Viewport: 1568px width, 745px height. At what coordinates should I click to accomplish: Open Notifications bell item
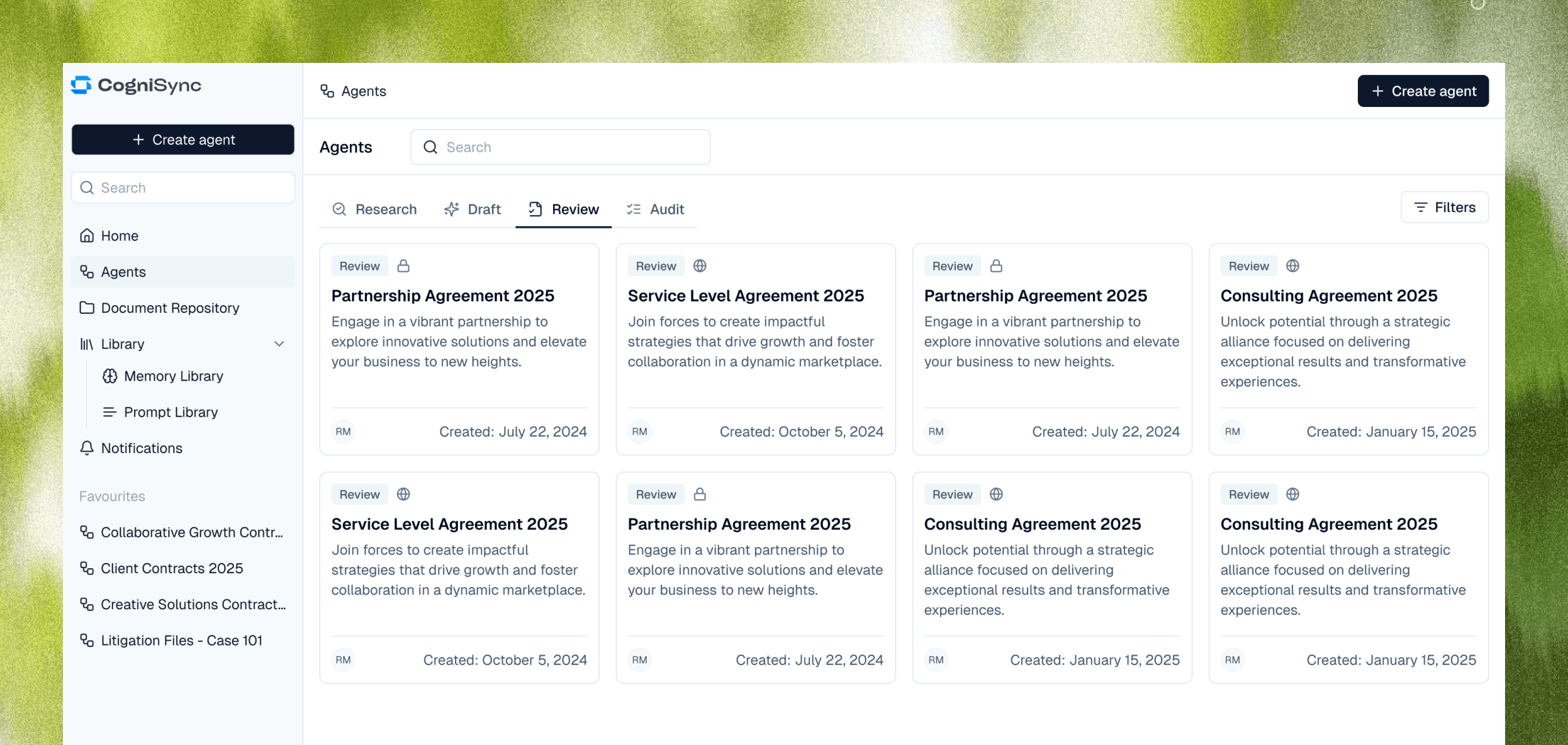pos(142,449)
